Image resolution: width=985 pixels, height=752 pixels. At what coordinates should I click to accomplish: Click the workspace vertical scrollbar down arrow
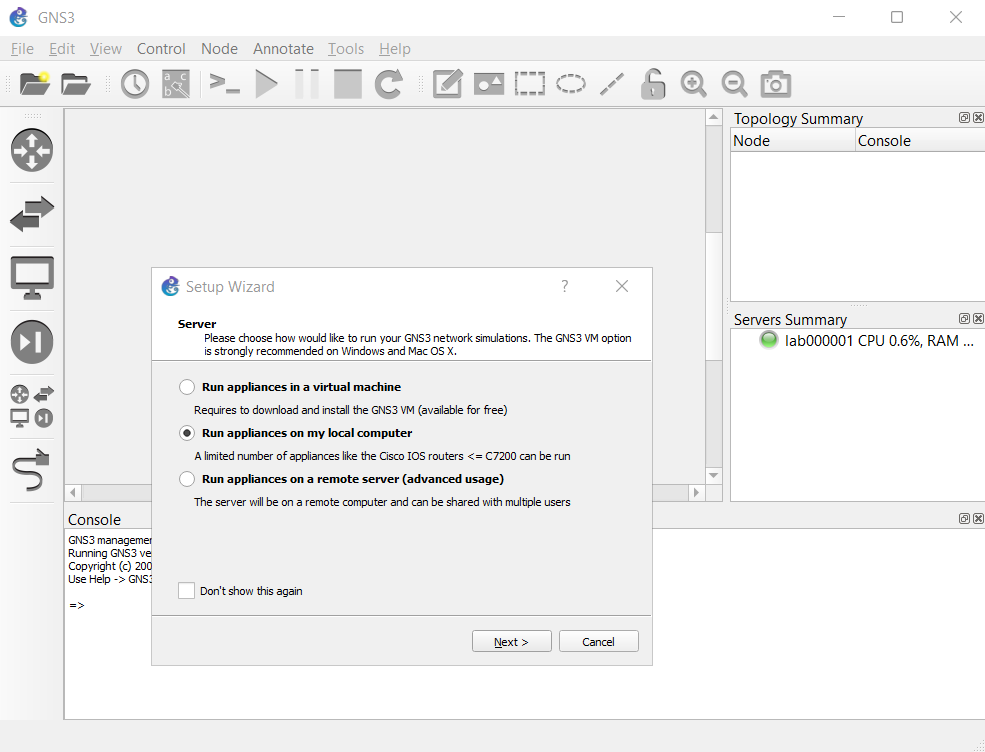pos(713,475)
